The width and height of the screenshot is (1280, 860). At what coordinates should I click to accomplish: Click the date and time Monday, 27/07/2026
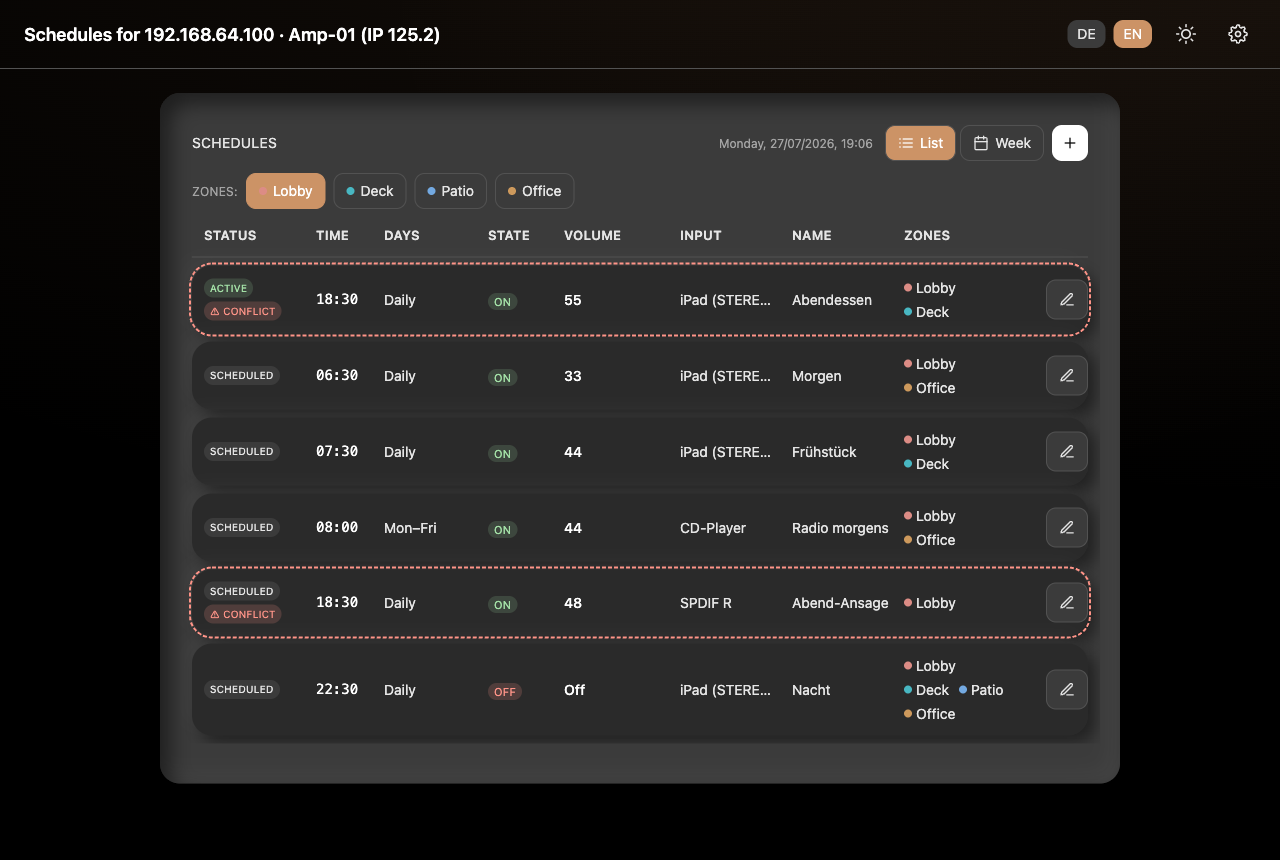[x=796, y=144]
